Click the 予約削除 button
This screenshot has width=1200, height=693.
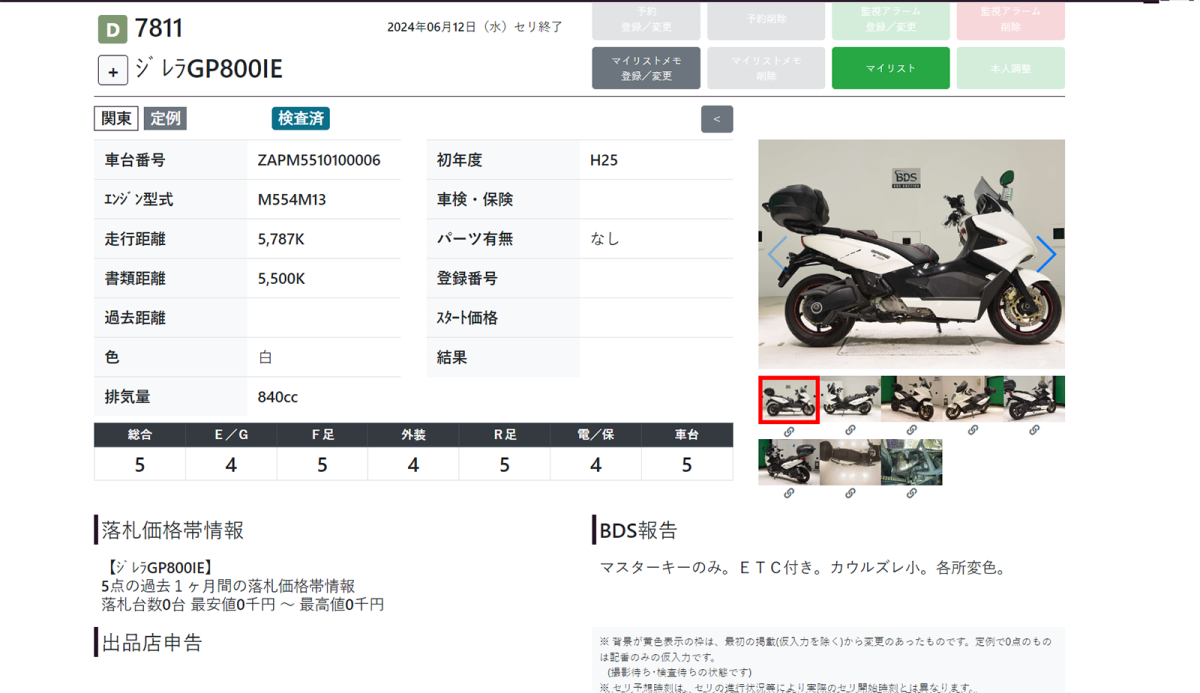click(766, 19)
